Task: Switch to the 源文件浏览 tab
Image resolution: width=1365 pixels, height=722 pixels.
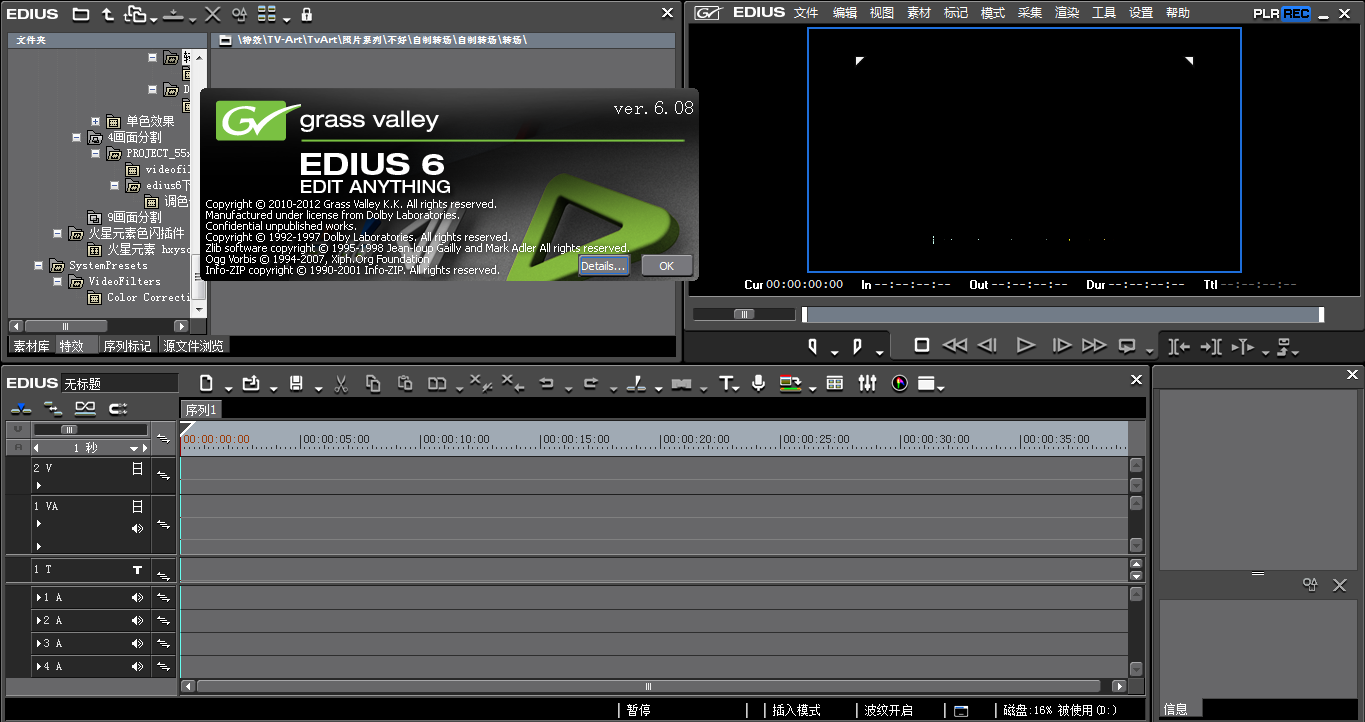Action: coord(194,346)
